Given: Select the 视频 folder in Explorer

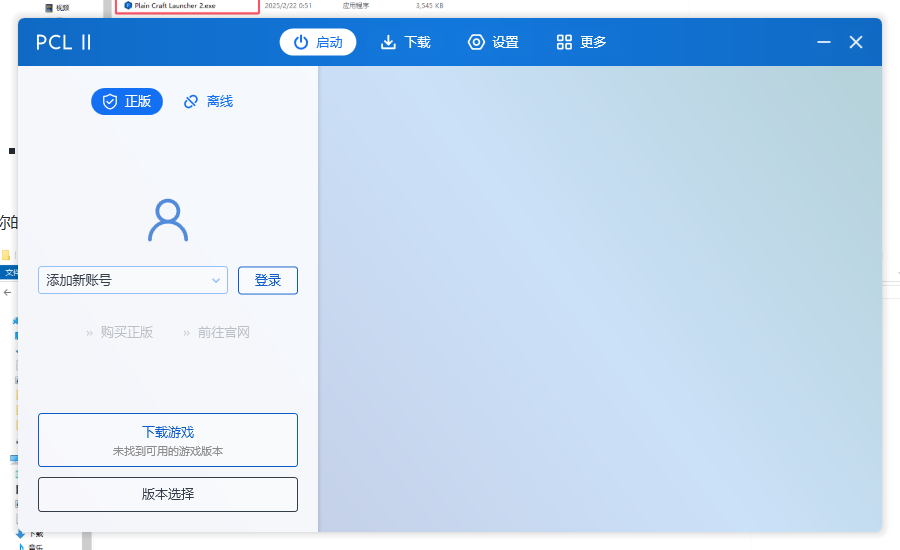Looking at the screenshot, I should tap(60, 7).
